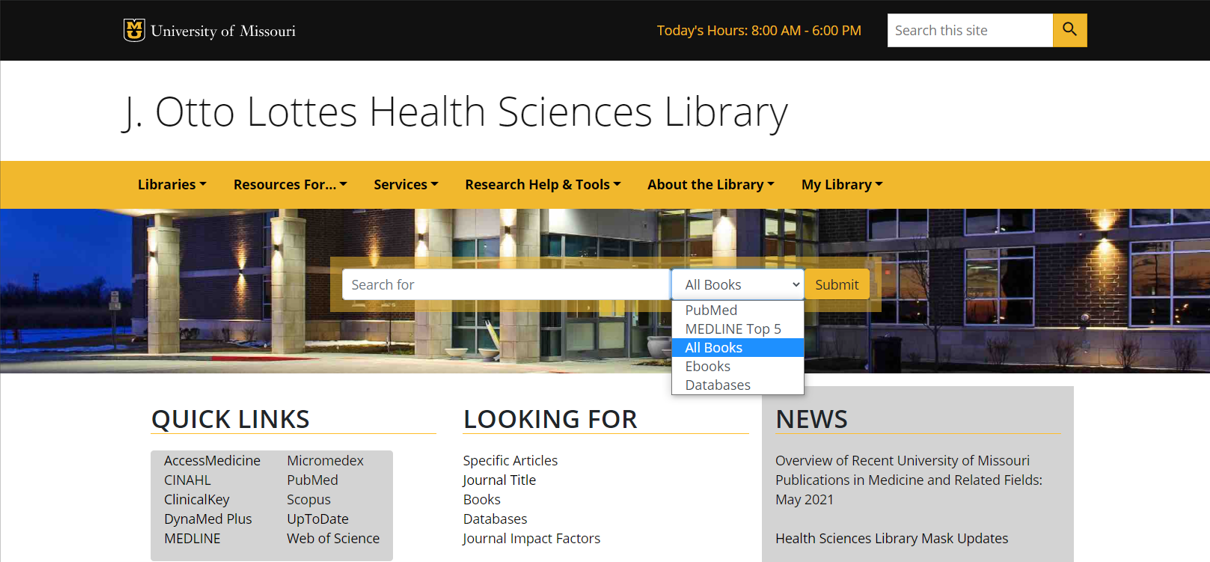Open Research Help & Tools menu
Screen dimensions: 1210x562
[x=542, y=184]
